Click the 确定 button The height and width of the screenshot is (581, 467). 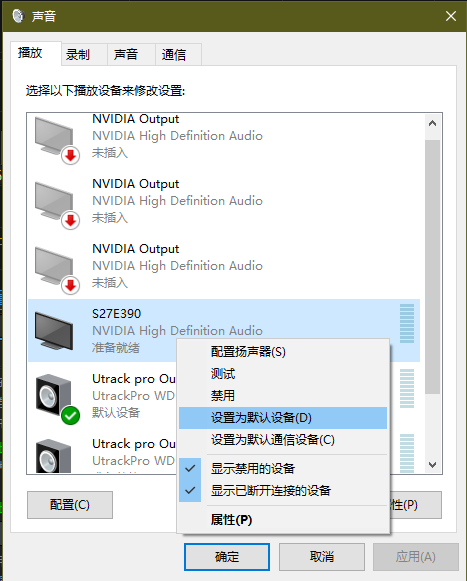point(227,557)
